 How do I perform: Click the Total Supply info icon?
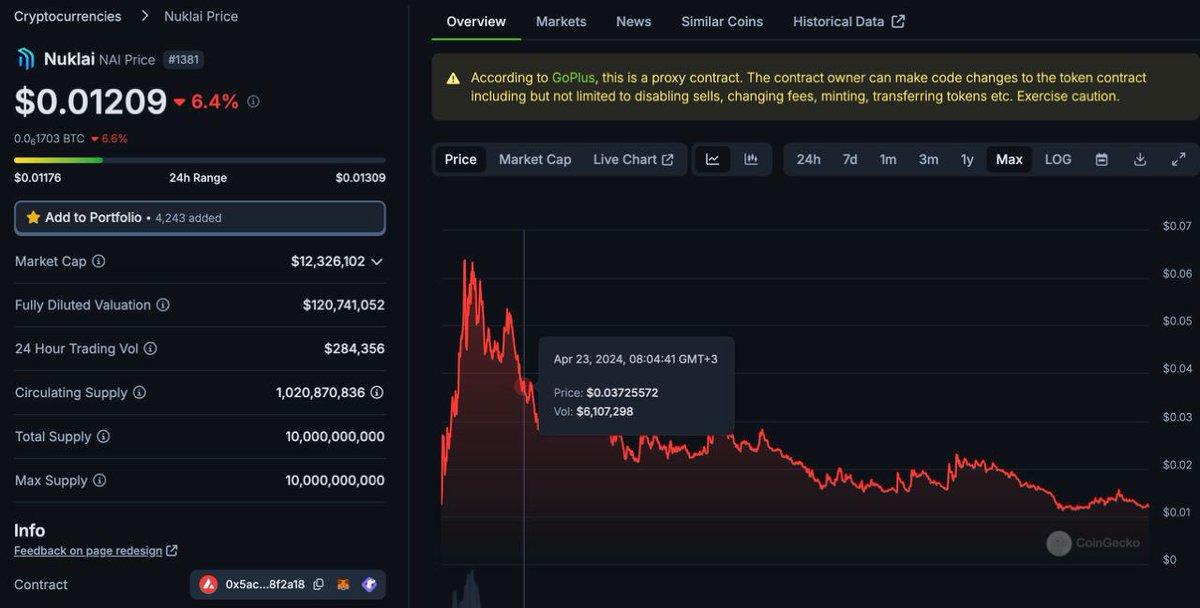tap(103, 437)
